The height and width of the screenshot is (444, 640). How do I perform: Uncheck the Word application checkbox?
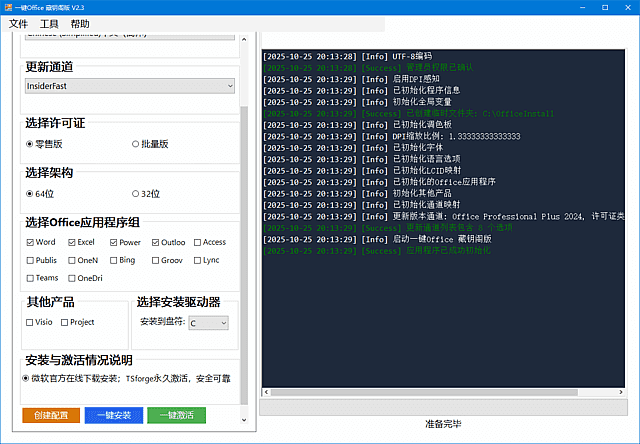[30, 242]
